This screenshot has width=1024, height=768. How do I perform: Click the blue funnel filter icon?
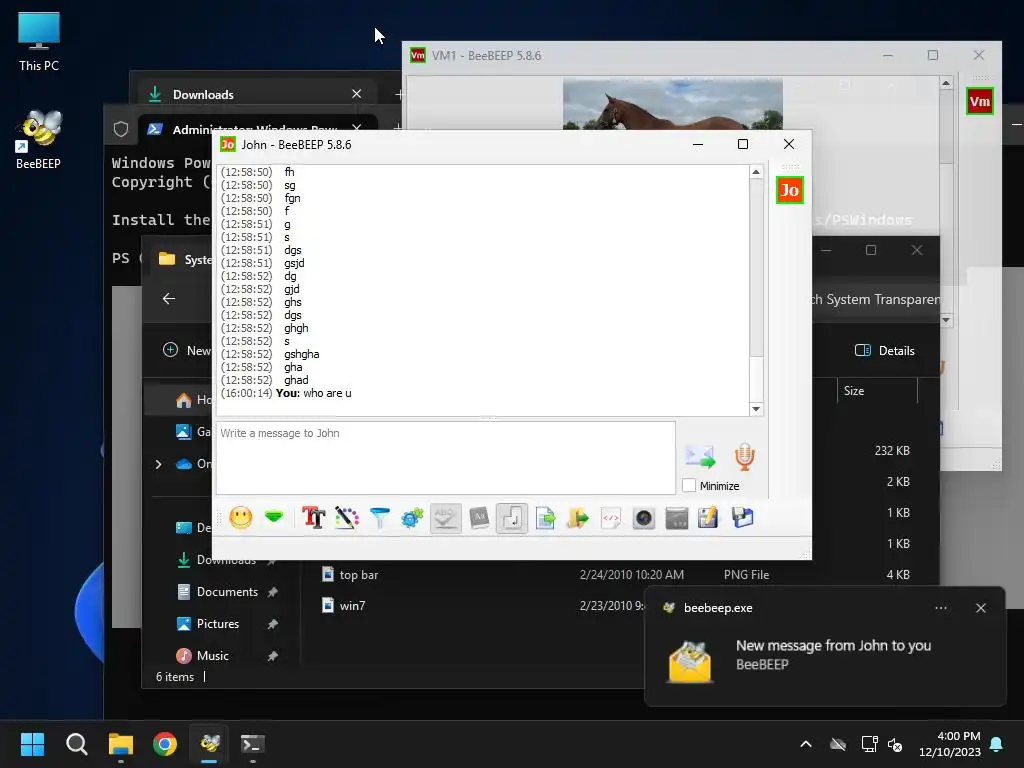coord(379,518)
